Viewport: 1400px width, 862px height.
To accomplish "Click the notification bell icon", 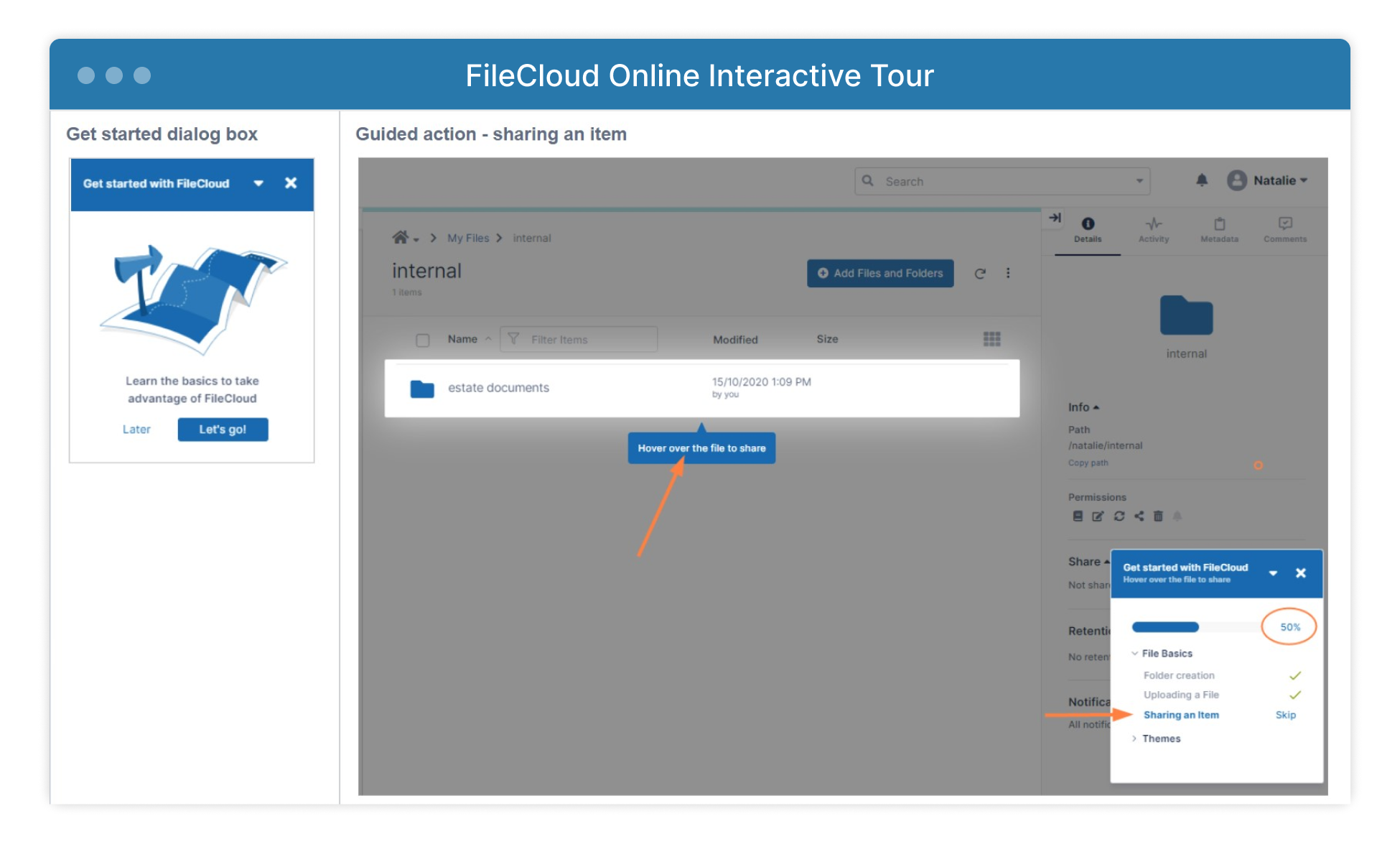I will (1202, 180).
